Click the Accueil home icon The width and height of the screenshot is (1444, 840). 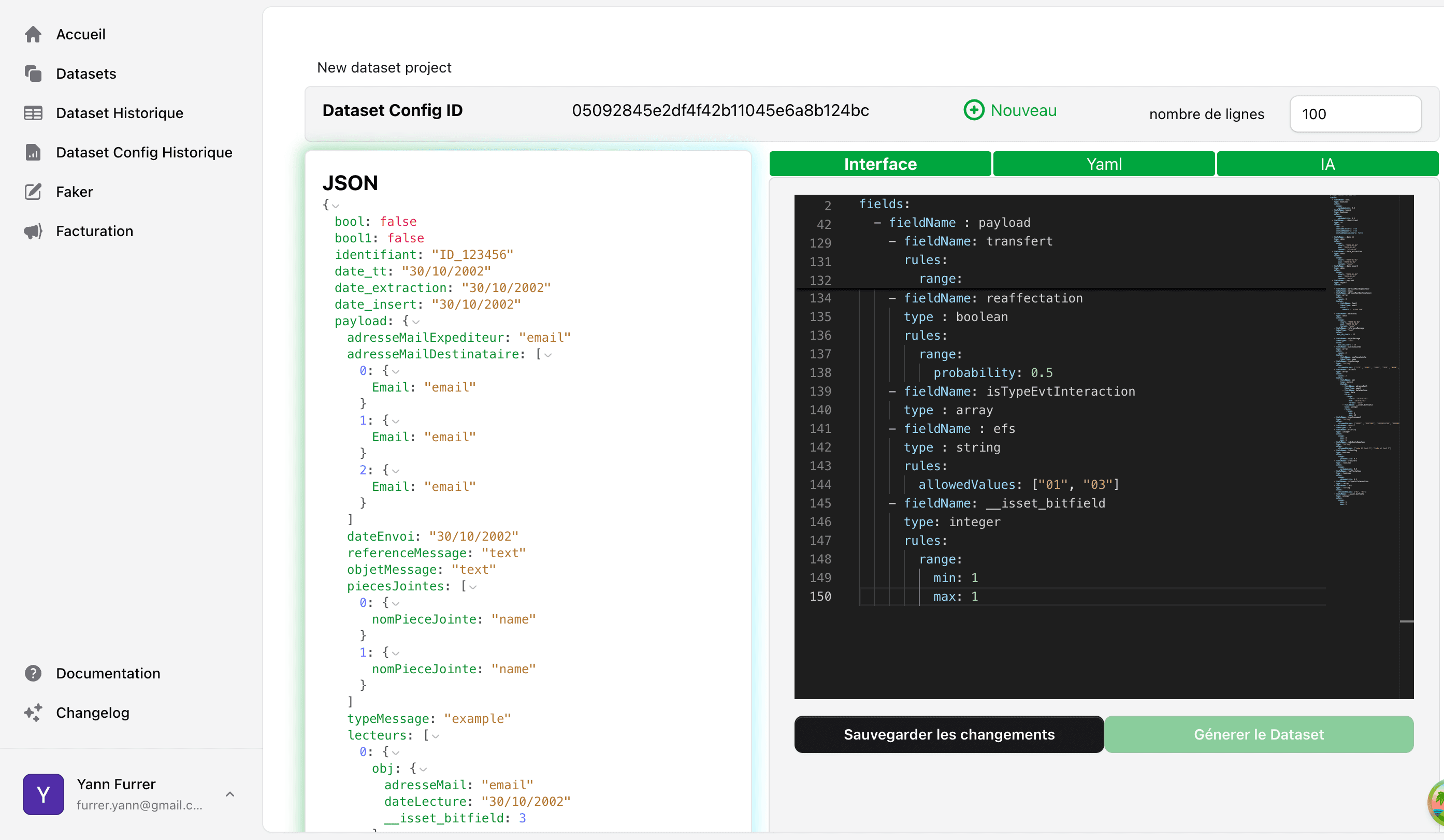coord(33,34)
